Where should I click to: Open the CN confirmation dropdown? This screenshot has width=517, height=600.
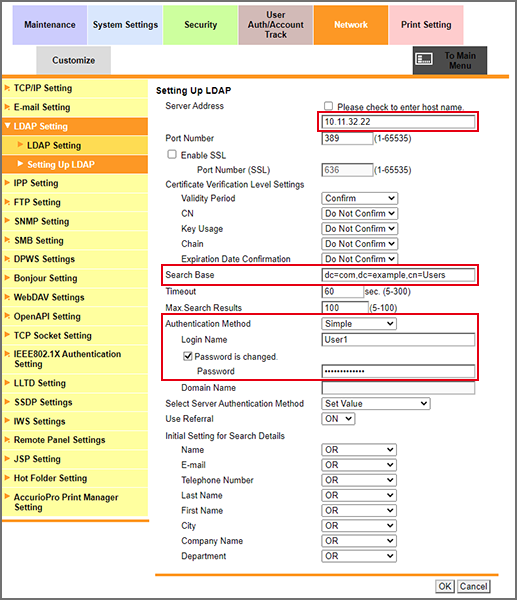tap(360, 214)
